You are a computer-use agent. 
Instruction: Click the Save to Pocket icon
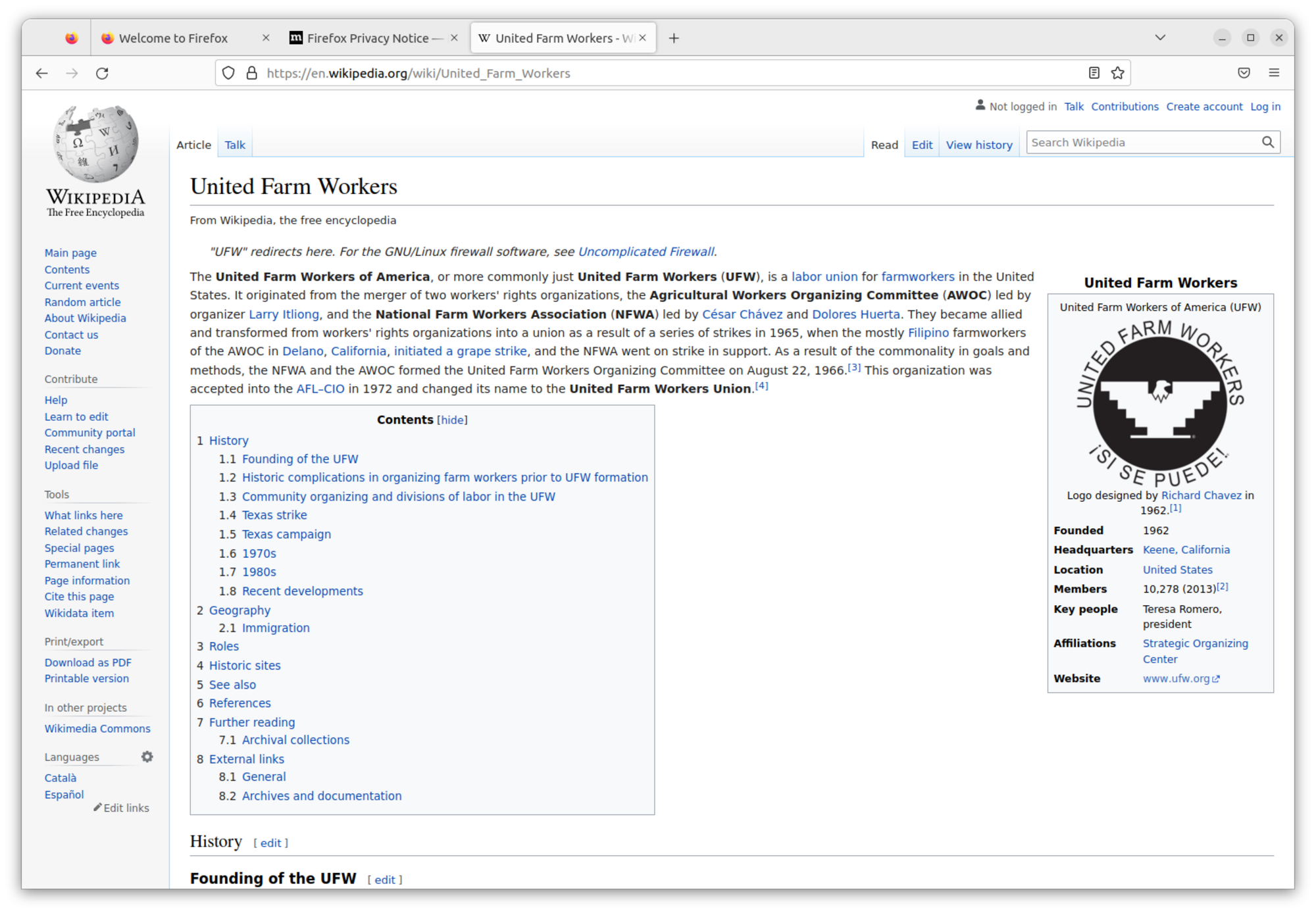click(x=1244, y=73)
